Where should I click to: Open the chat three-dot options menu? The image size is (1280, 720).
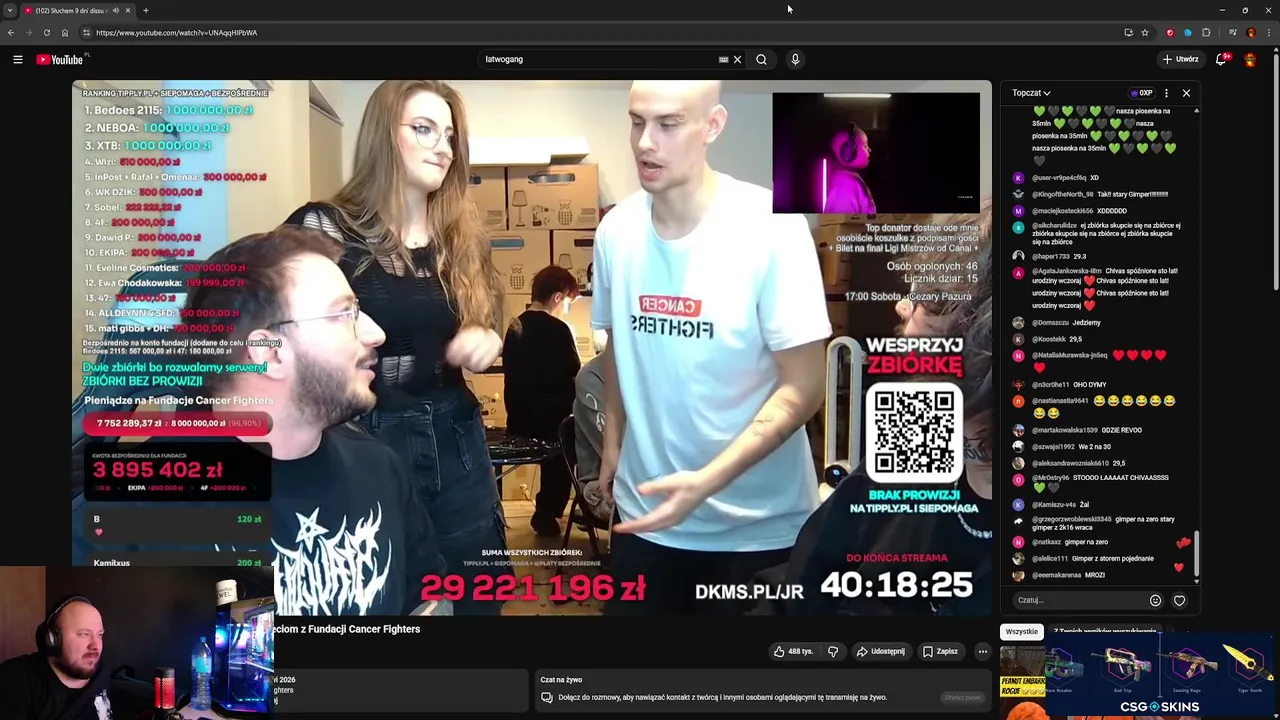[1166, 93]
